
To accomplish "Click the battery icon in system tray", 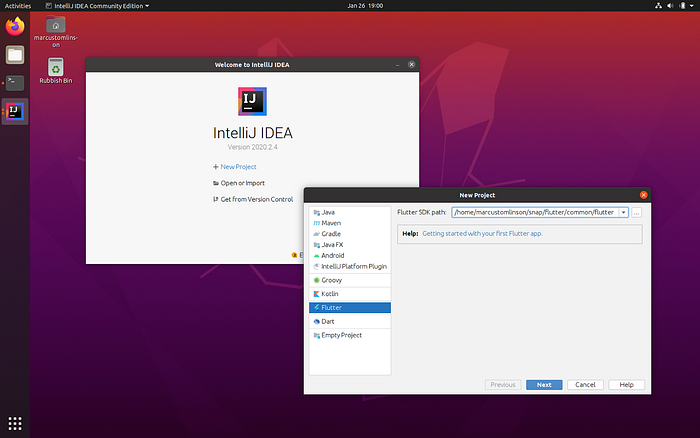I will point(682,6).
